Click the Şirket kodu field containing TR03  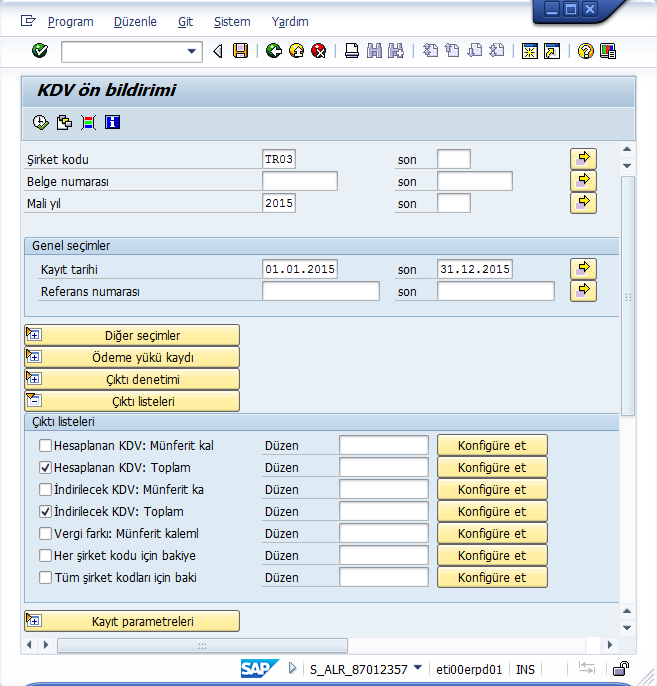click(279, 159)
